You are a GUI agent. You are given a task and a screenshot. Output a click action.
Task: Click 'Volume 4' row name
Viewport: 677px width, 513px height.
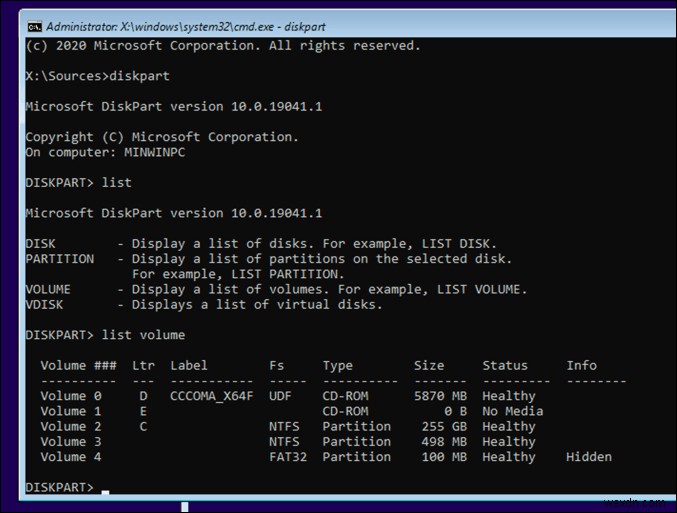pos(71,457)
